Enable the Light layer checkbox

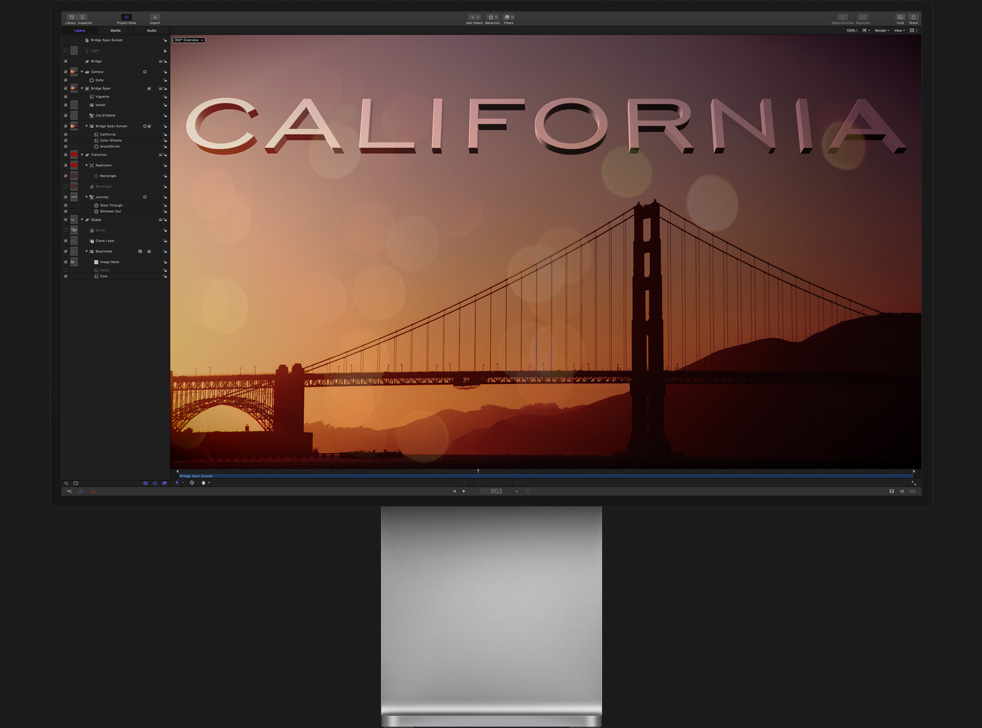coord(66,50)
